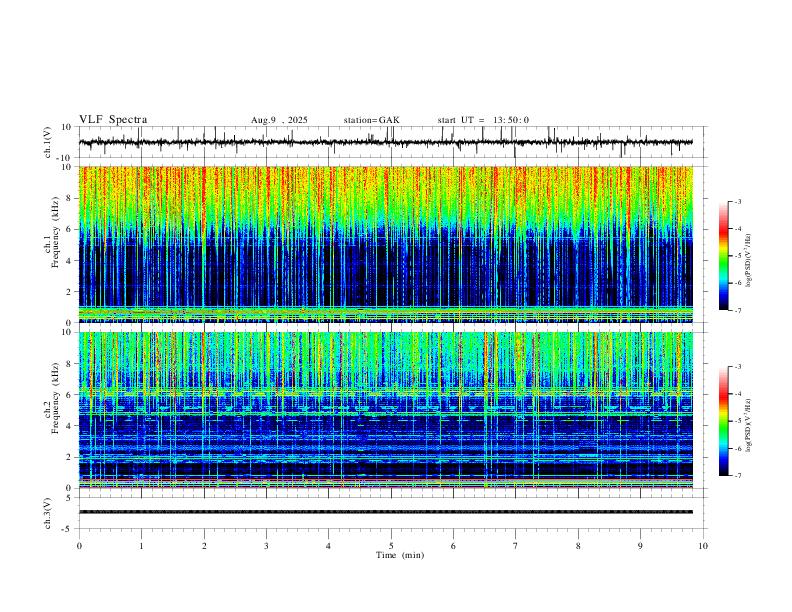Click the ch.1 'Frequency (kHz)' axis label

pyautogui.click(x=55, y=234)
